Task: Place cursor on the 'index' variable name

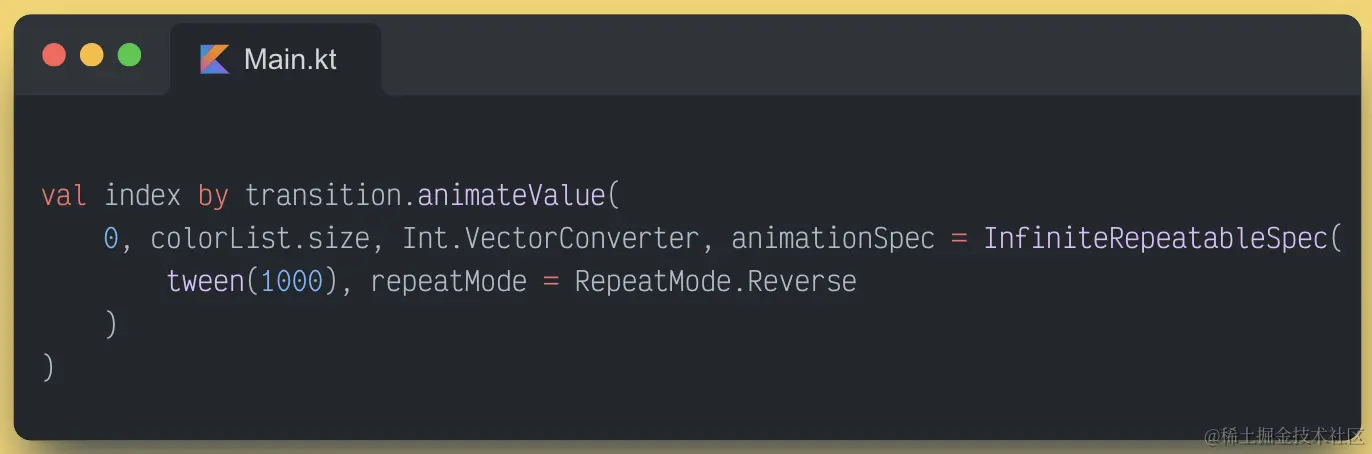Action: click(143, 195)
